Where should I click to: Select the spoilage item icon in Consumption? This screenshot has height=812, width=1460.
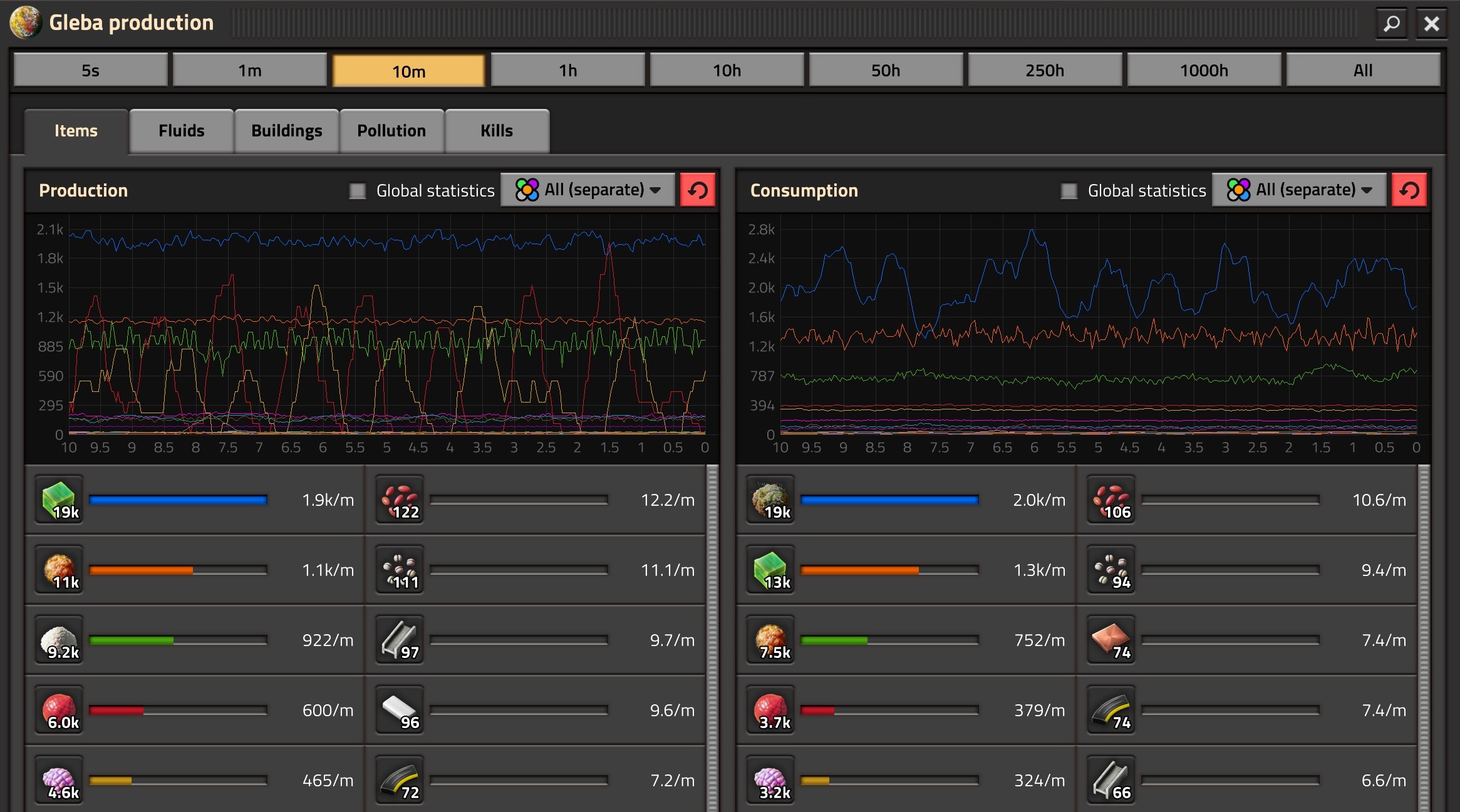[x=770, y=500]
